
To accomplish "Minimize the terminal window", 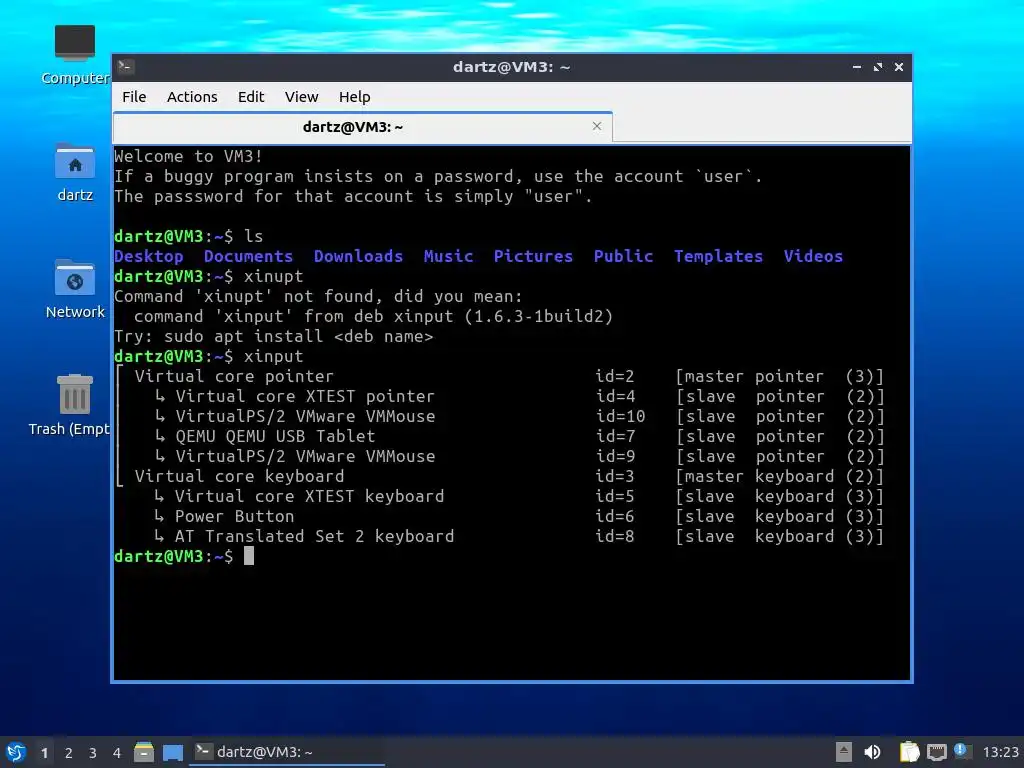I will [857, 67].
